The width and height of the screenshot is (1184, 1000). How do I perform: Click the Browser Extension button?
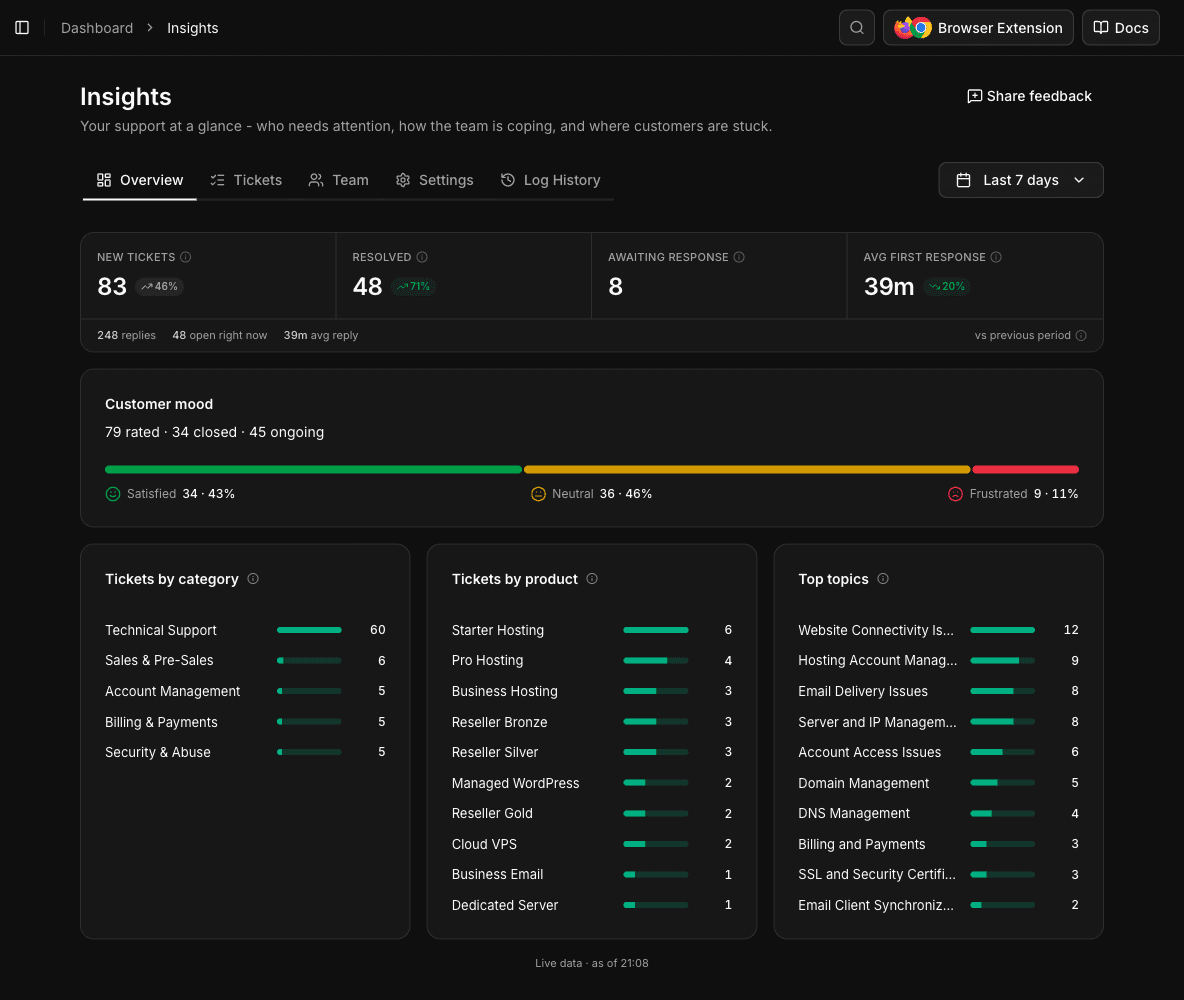coord(978,28)
